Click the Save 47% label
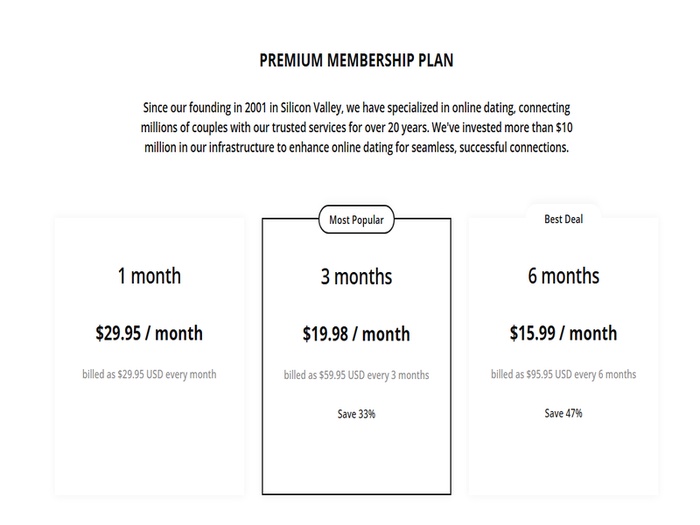Image resolution: width=700 pixels, height=525 pixels. (563, 413)
